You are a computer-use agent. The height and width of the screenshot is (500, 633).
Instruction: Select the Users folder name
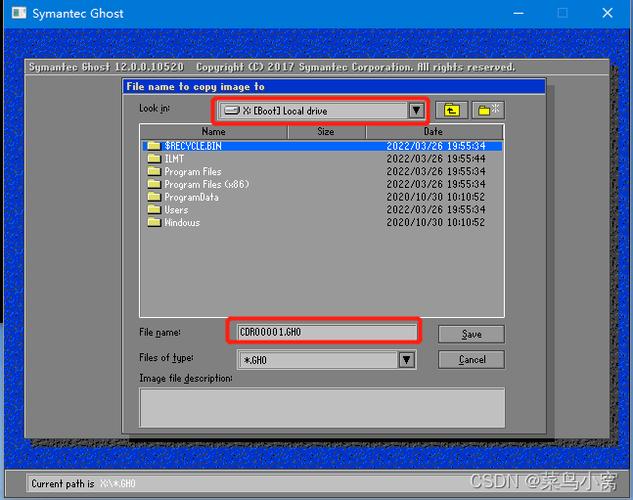tap(176, 210)
